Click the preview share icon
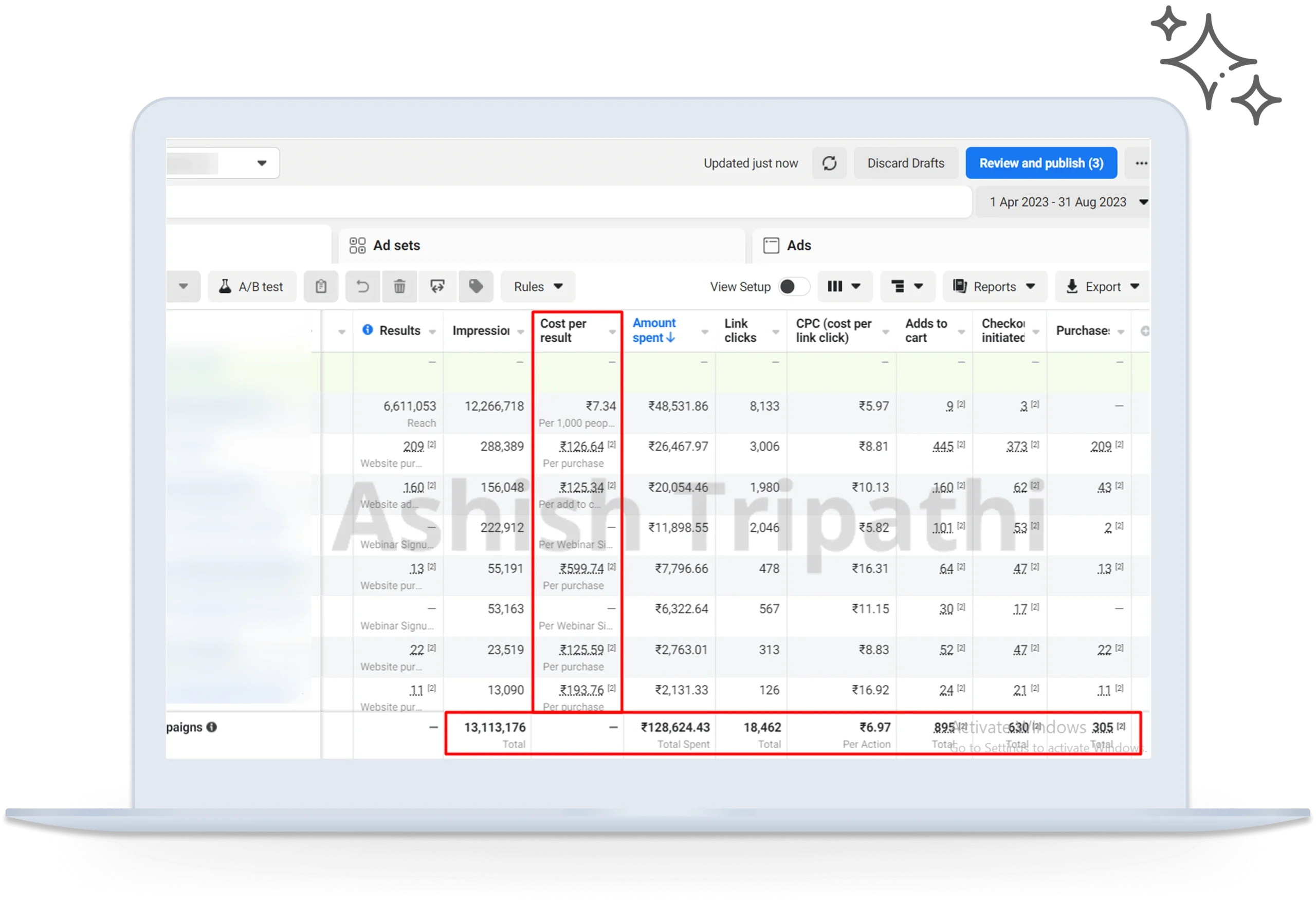The height and width of the screenshot is (906, 1316). [437, 287]
